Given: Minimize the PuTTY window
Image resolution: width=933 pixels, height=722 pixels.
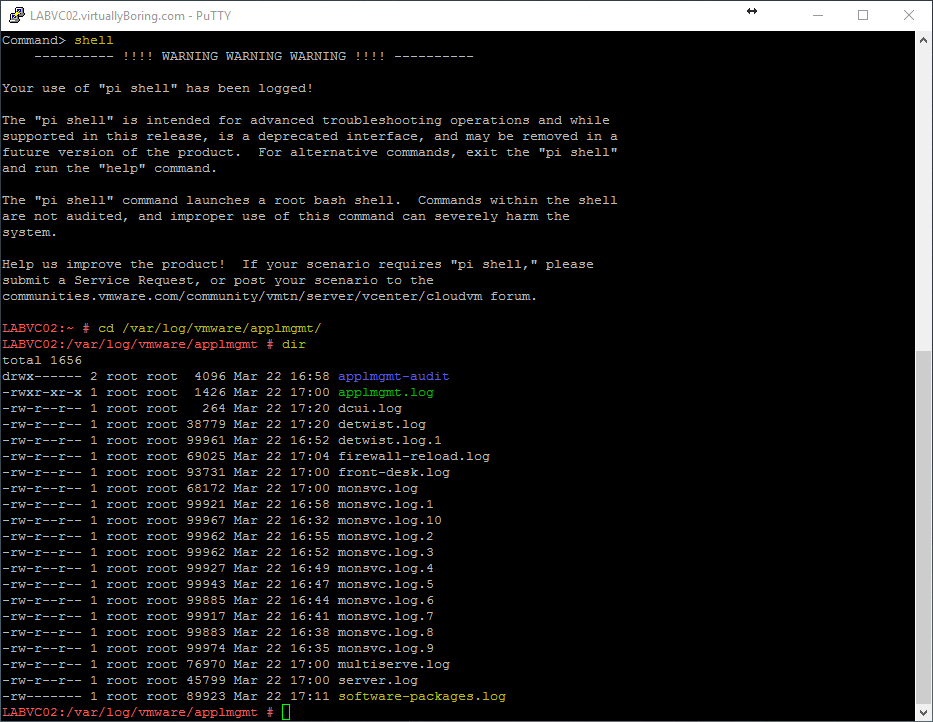Looking at the screenshot, I should pyautogui.click(x=818, y=15).
